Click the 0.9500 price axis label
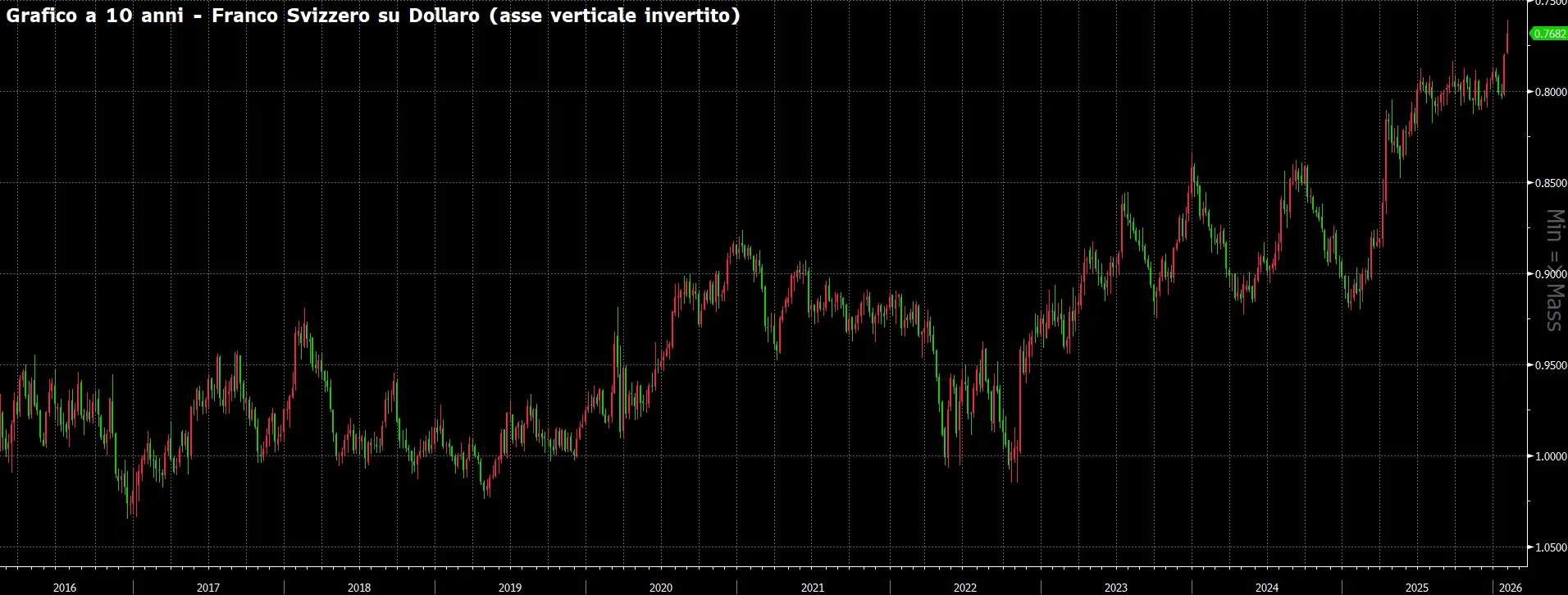 tap(1551, 365)
